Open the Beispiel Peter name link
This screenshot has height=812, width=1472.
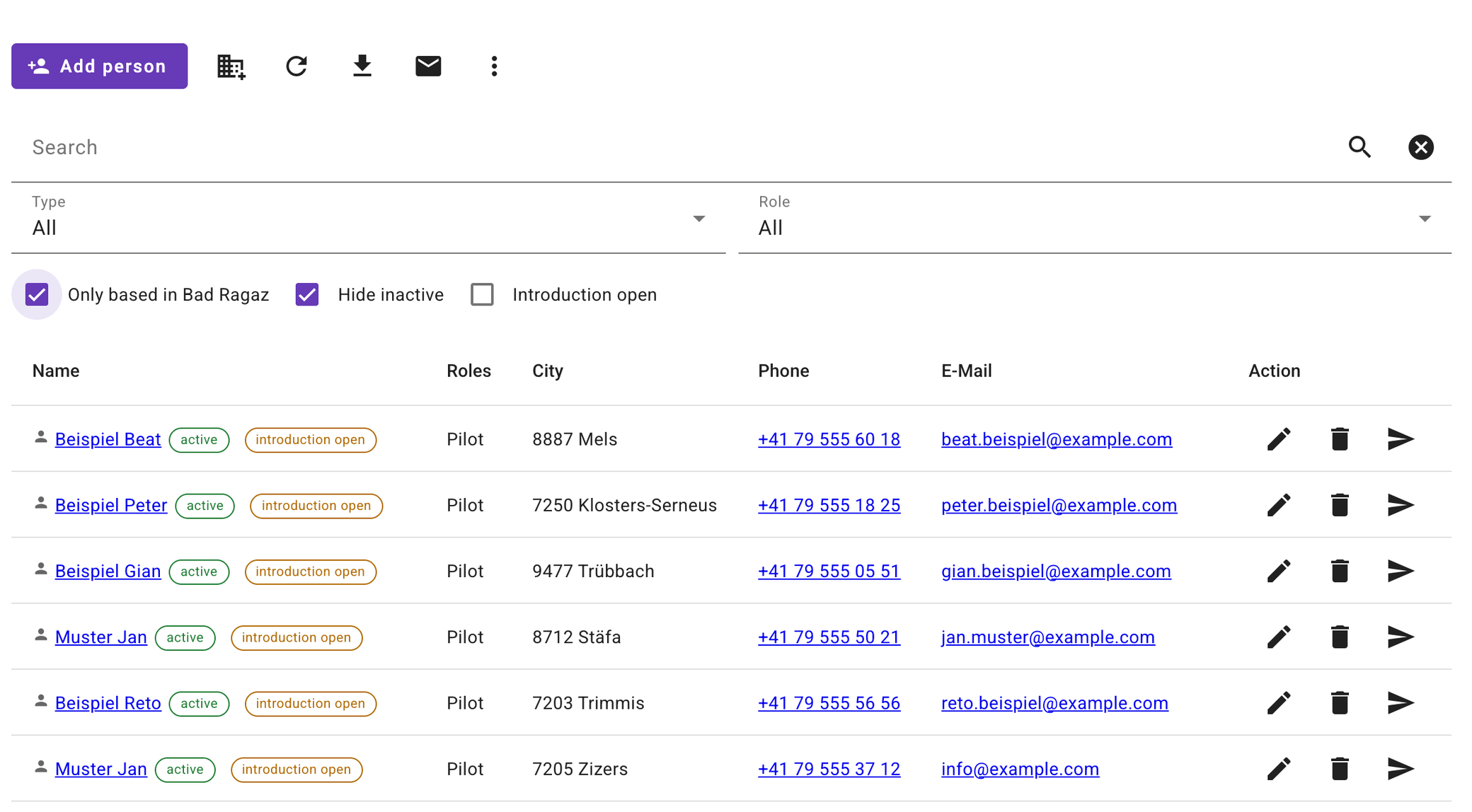coord(111,505)
